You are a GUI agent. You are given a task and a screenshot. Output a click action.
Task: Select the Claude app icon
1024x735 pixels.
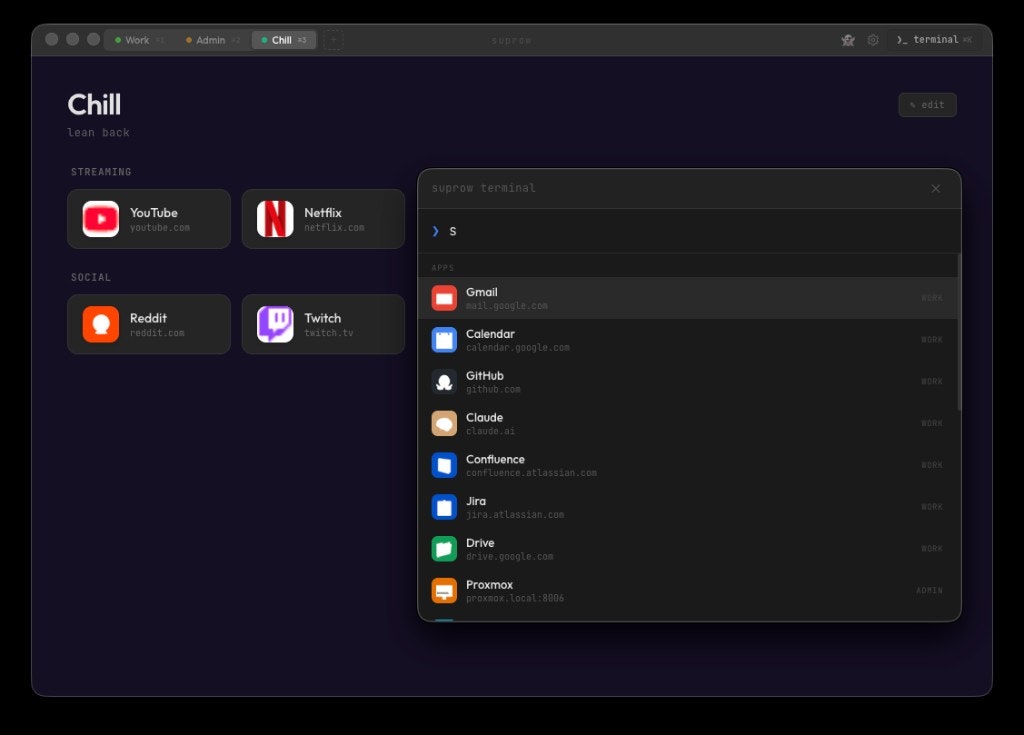pos(443,423)
